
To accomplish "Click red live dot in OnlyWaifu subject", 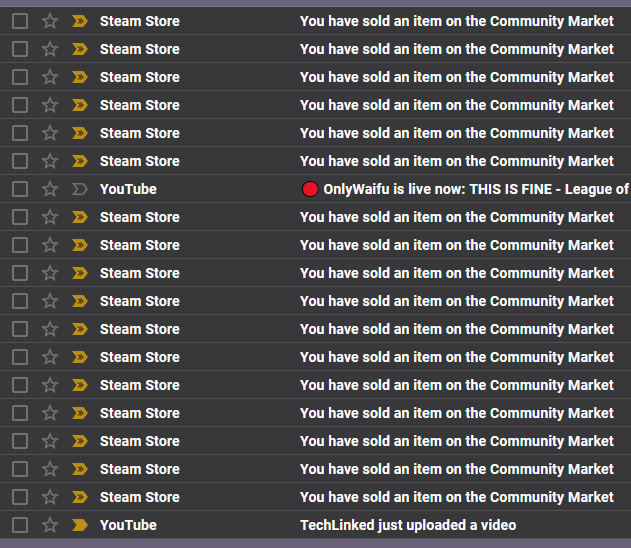I will point(310,189).
